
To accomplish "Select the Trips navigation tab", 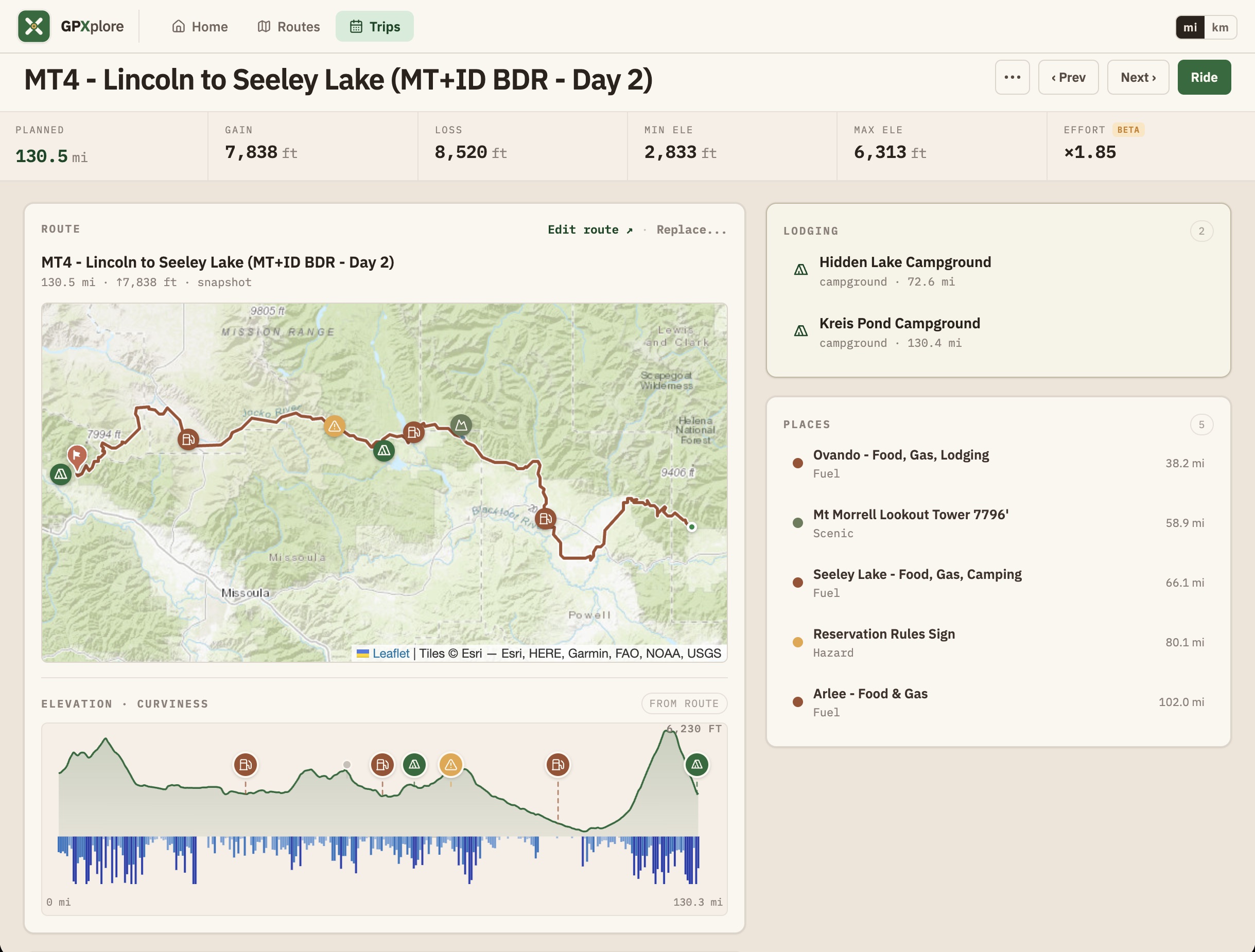I will coord(374,27).
